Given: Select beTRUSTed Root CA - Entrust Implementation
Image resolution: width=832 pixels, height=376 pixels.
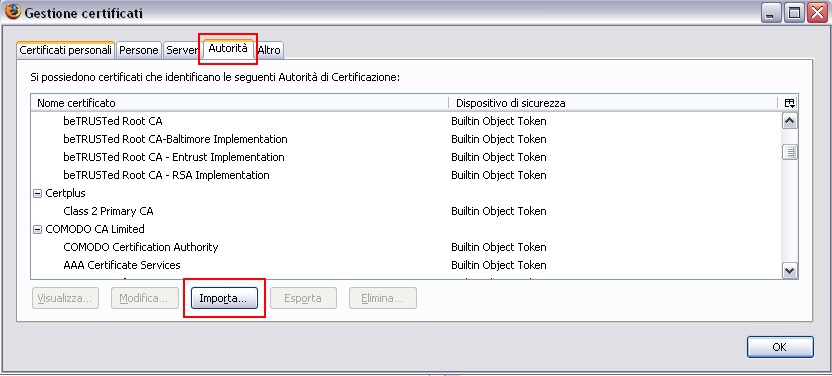Looking at the screenshot, I should coord(174,157).
